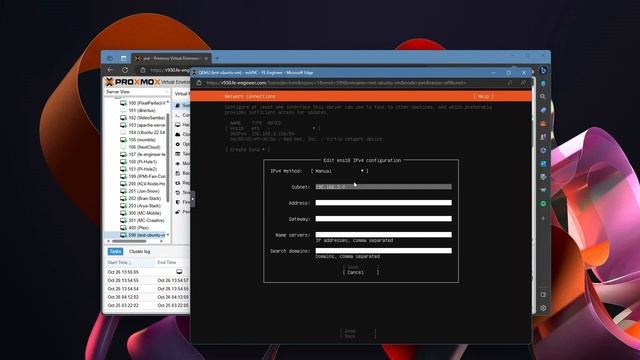Click the server tree vertical scrollbar
640x360 pixels.
(x=168, y=158)
